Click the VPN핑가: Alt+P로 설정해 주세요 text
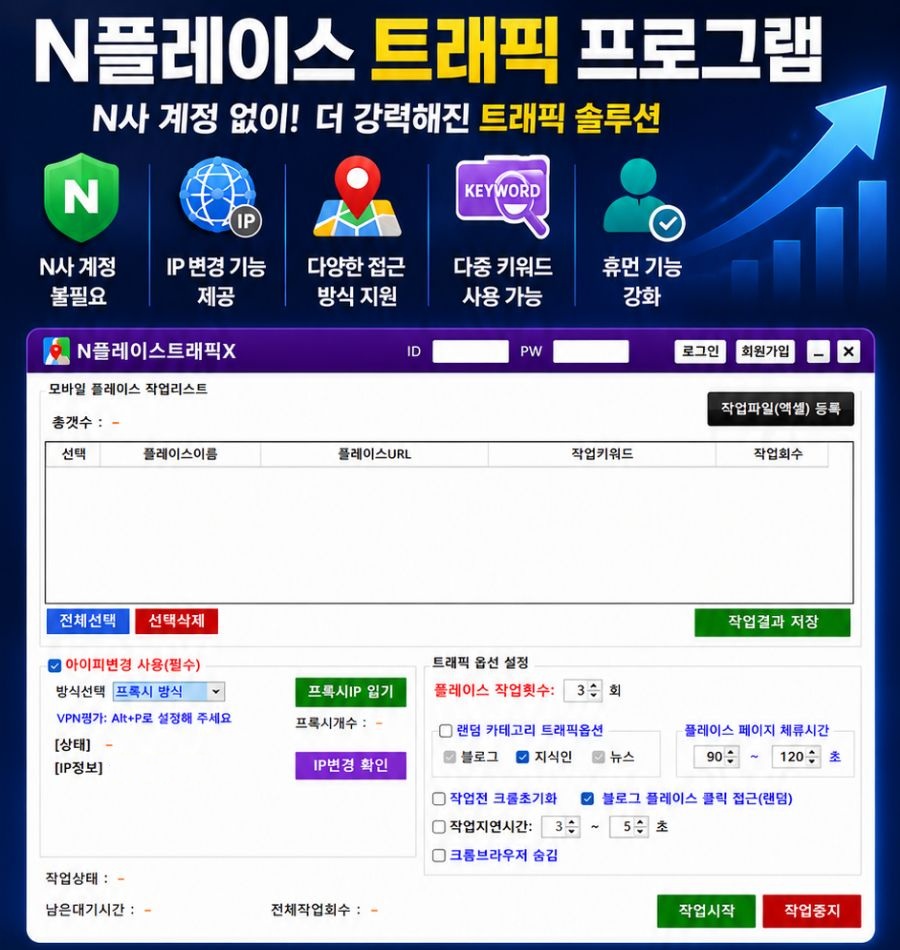900x950 pixels. click(144, 719)
